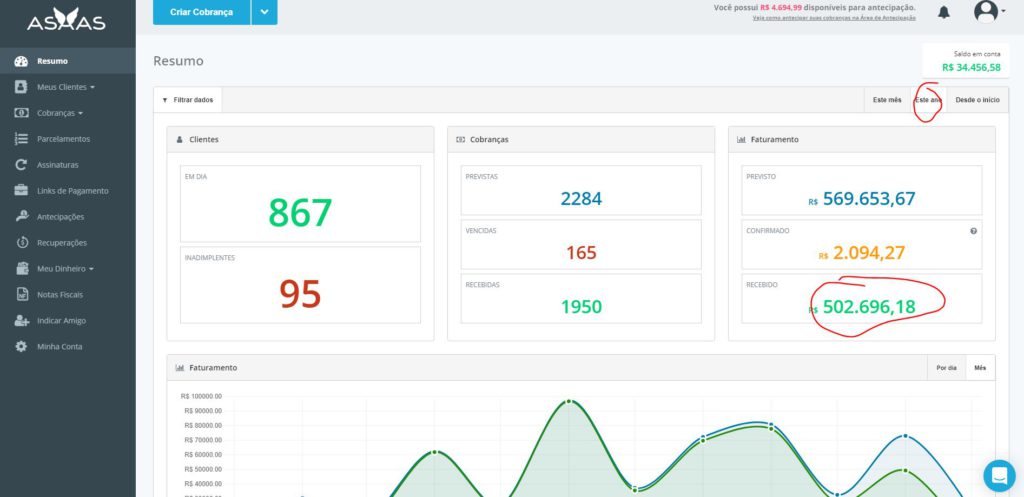The width and height of the screenshot is (1024, 497).
Task: Click the Minha Conta gear icon
Action: point(21,347)
